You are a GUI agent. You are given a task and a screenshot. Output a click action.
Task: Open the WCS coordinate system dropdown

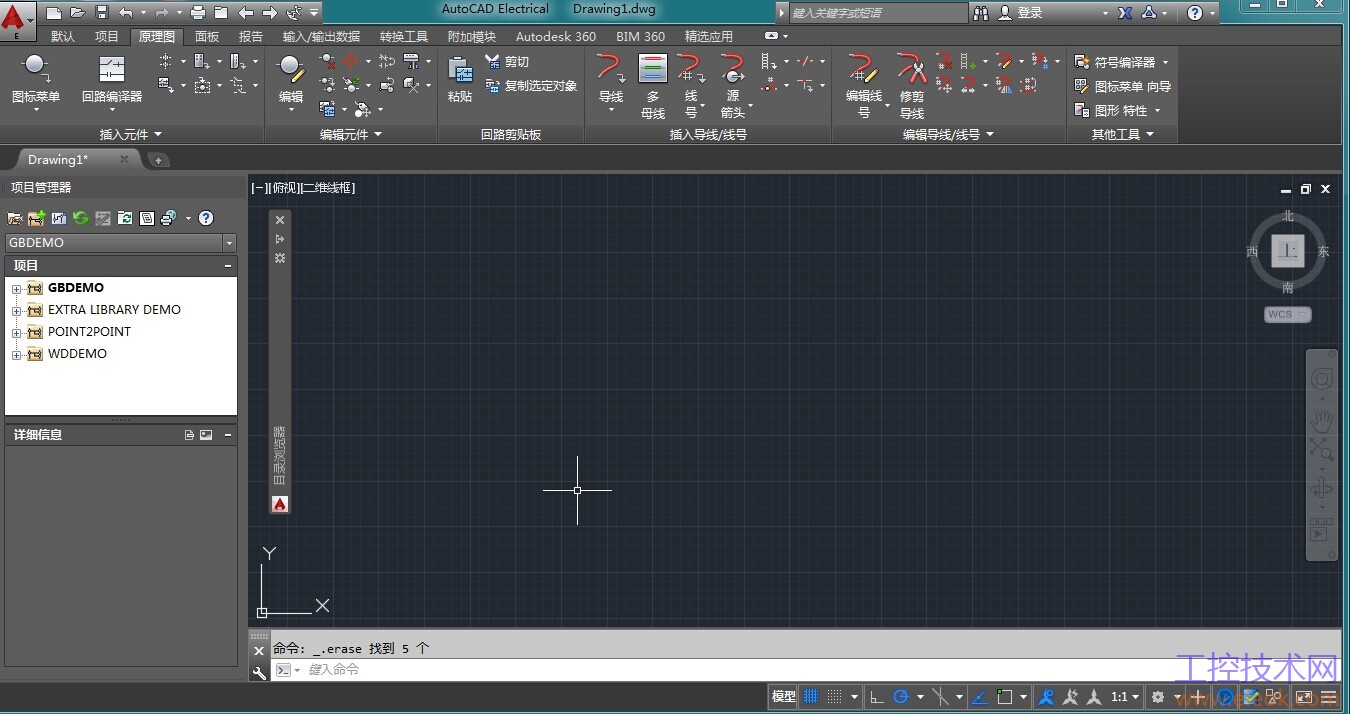(1288, 314)
